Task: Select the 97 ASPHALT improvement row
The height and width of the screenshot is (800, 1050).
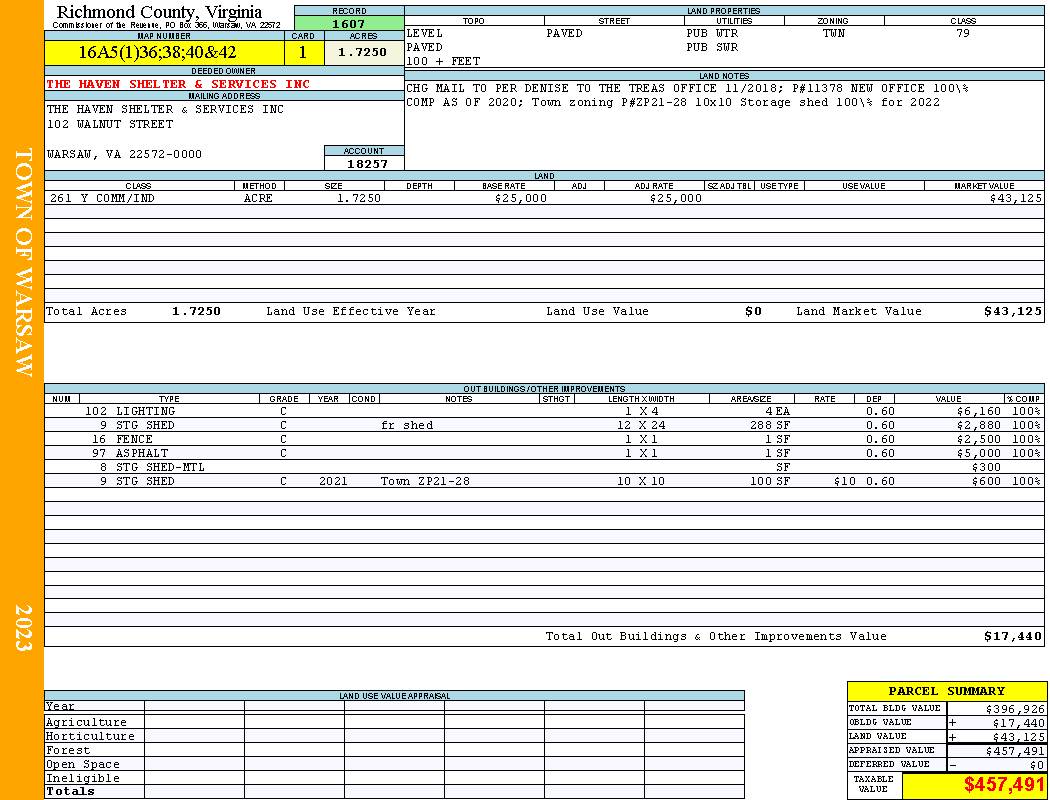Action: [544, 453]
